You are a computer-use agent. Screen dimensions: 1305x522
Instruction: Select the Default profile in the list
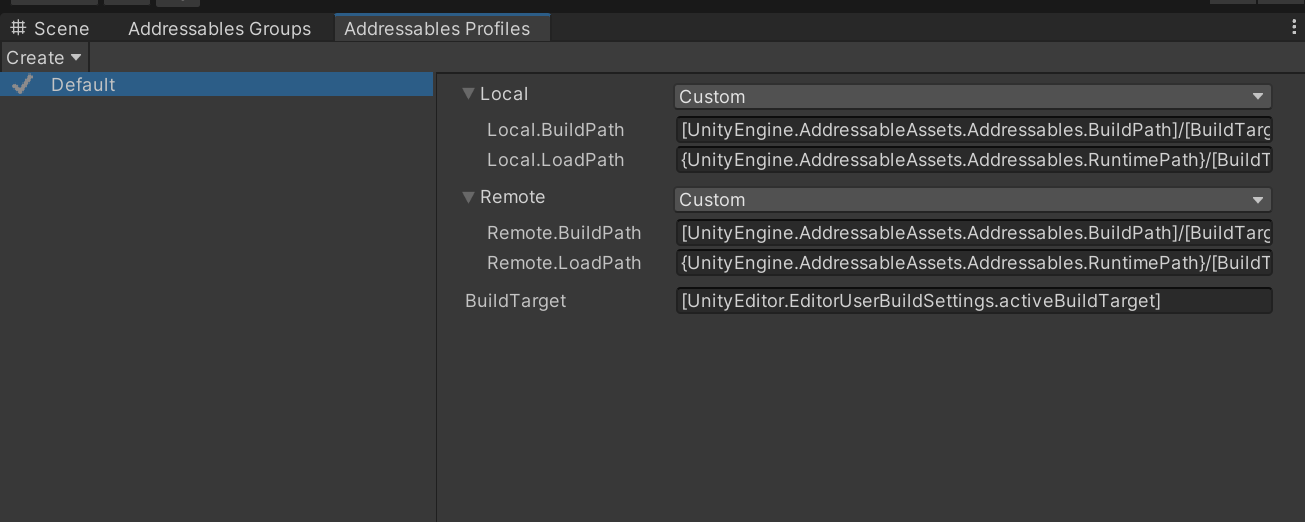[83, 85]
